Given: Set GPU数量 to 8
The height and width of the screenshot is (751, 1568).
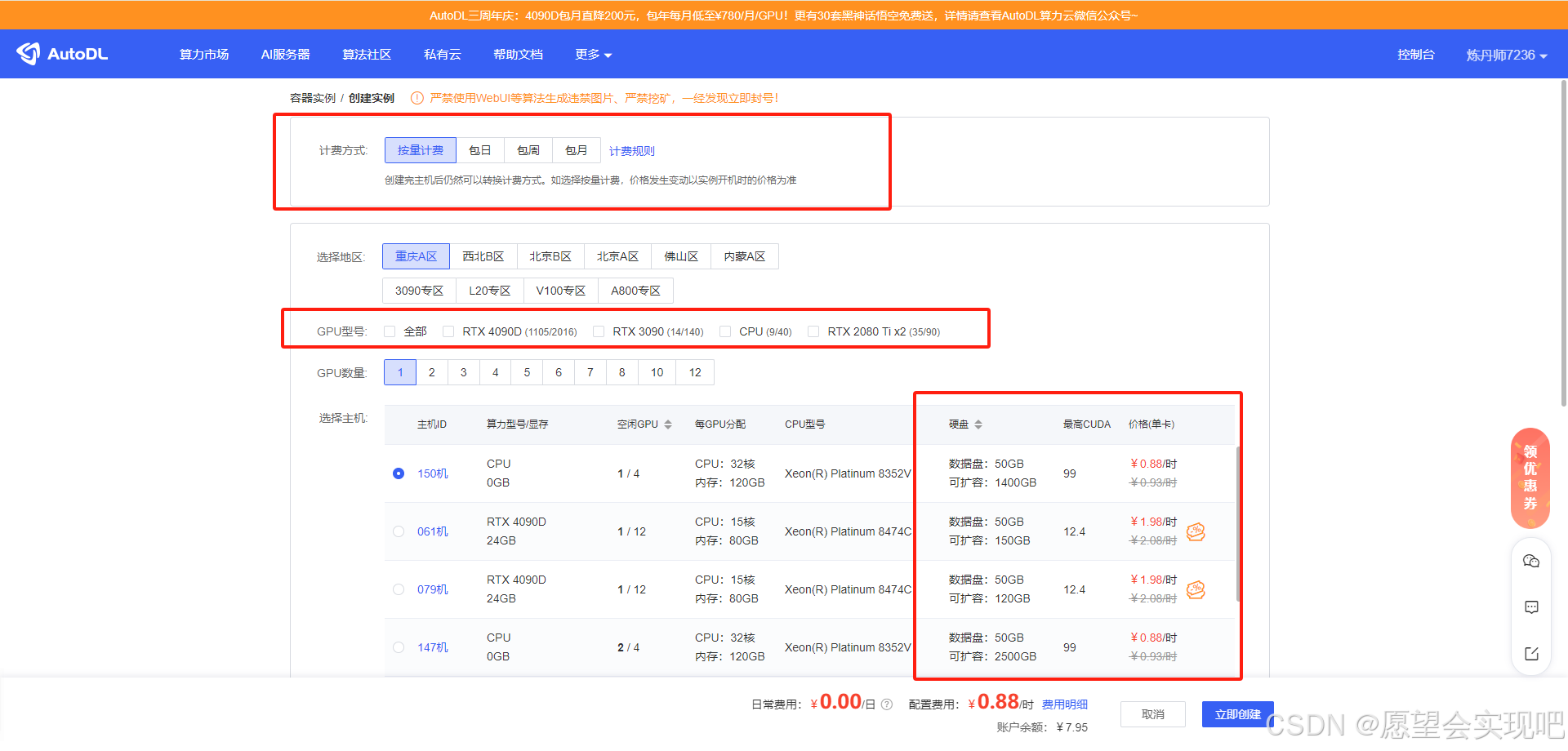Looking at the screenshot, I should click(x=622, y=372).
